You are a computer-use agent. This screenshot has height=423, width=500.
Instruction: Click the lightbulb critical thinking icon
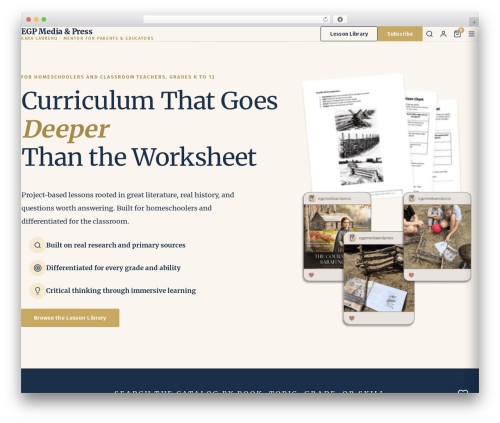[x=37, y=291]
